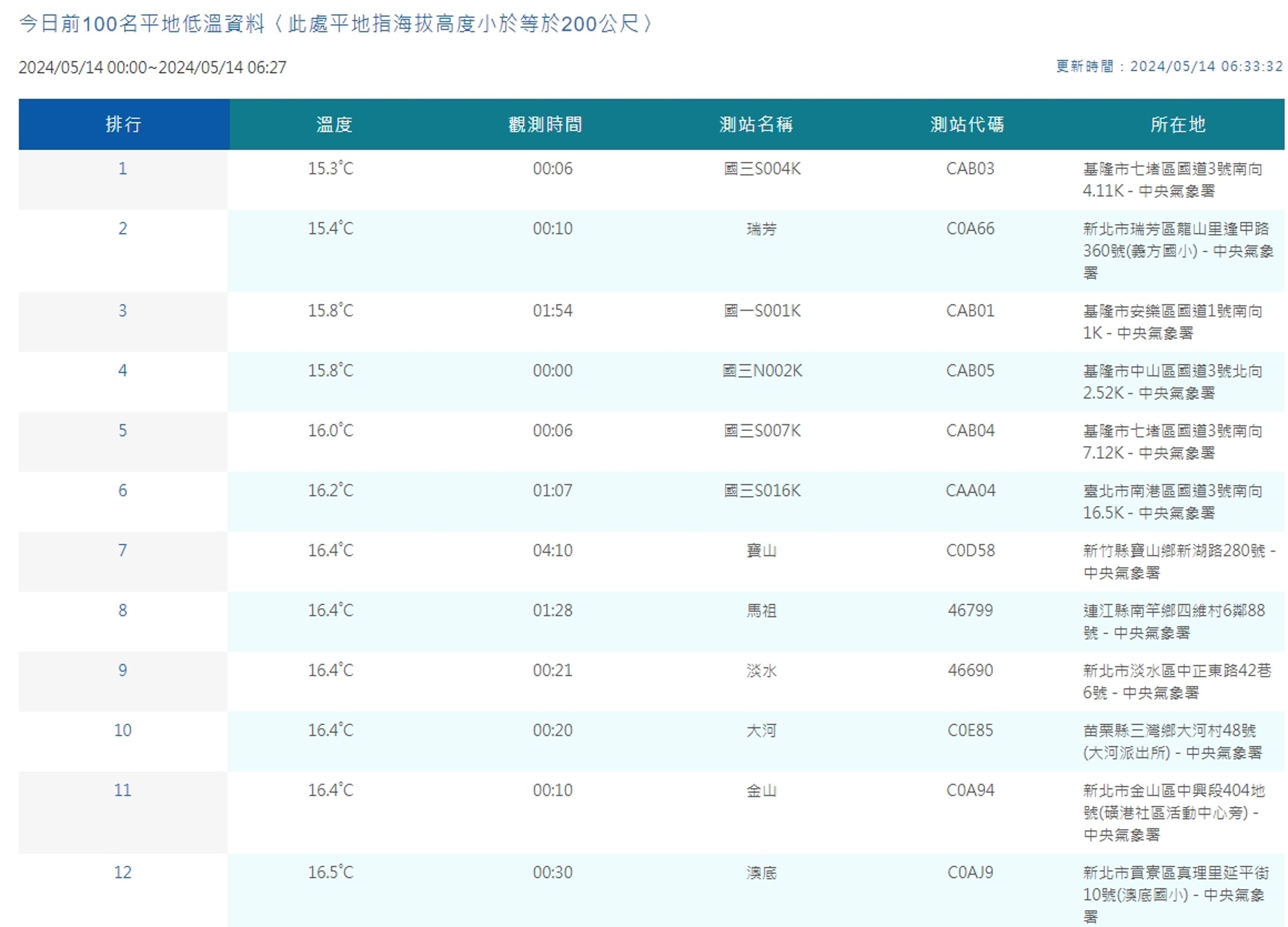Click station name 淡水
The image size is (1288, 927).
(x=762, y=671)
